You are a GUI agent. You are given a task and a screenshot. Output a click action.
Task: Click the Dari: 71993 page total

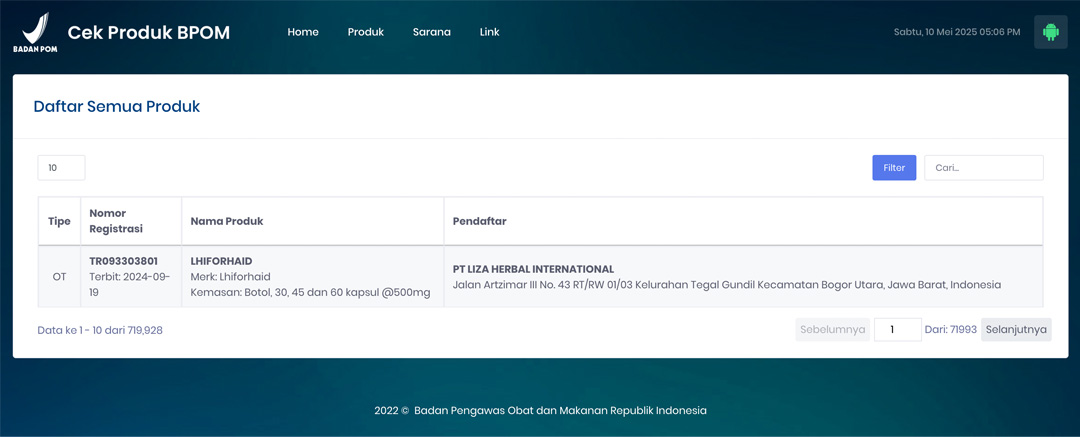tap(951, 329)
